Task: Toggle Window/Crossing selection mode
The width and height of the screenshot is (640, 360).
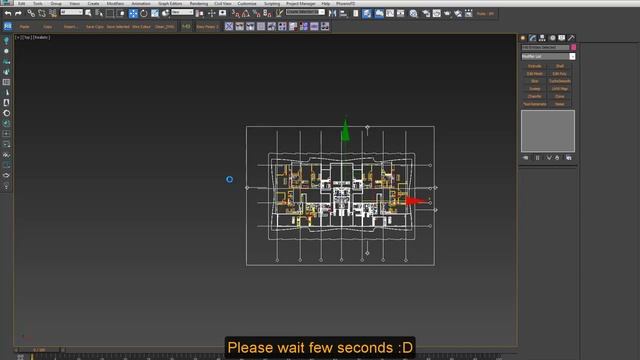Action: pyautogui.click(x=121, y=13)
